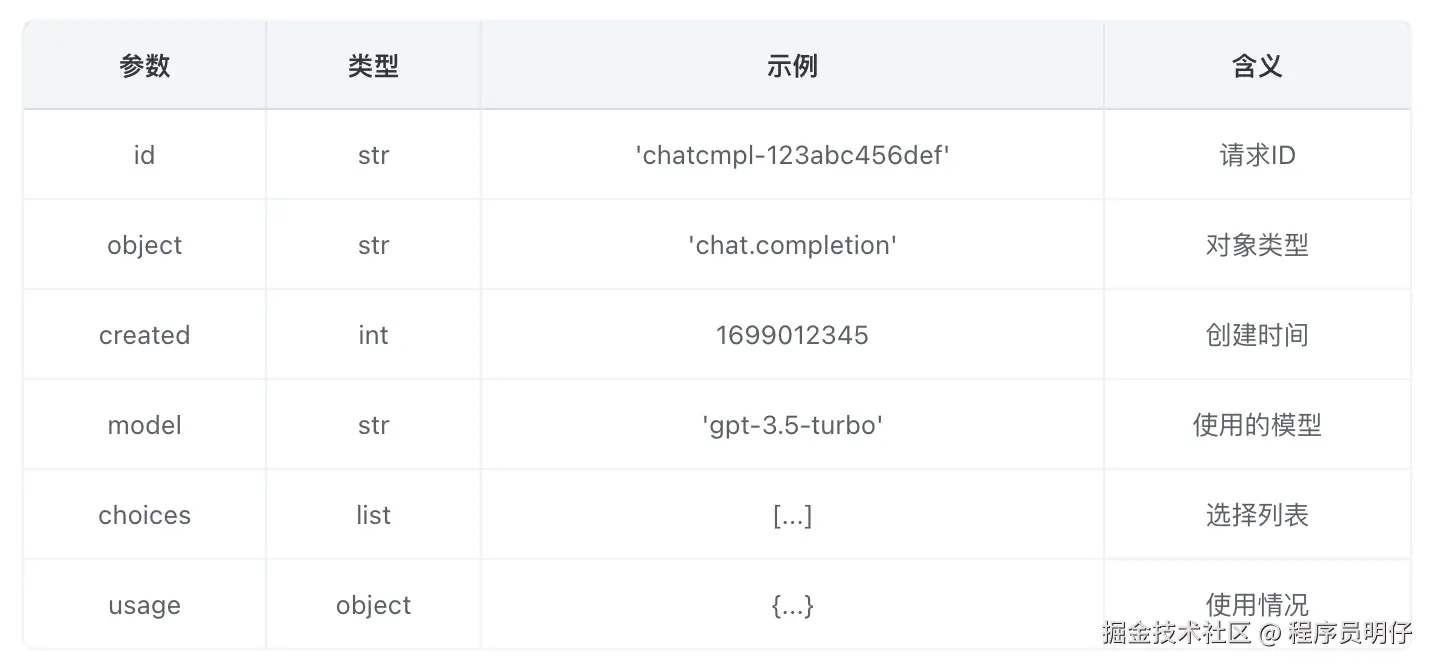Image resolution: width=1432 pixels, height=666 pixels.
Task: Click the 请求ID meaning cell
Action: pyautogui.click(x=1257, y=155)
